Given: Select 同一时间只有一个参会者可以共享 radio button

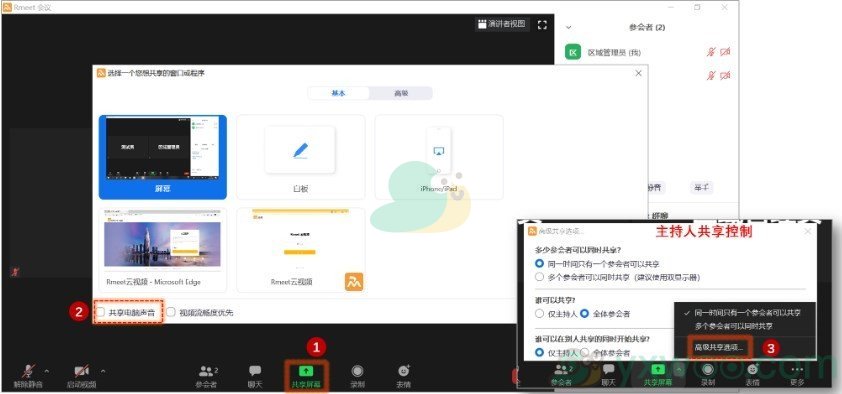Looking at the screenshot, I should [540, 264].
